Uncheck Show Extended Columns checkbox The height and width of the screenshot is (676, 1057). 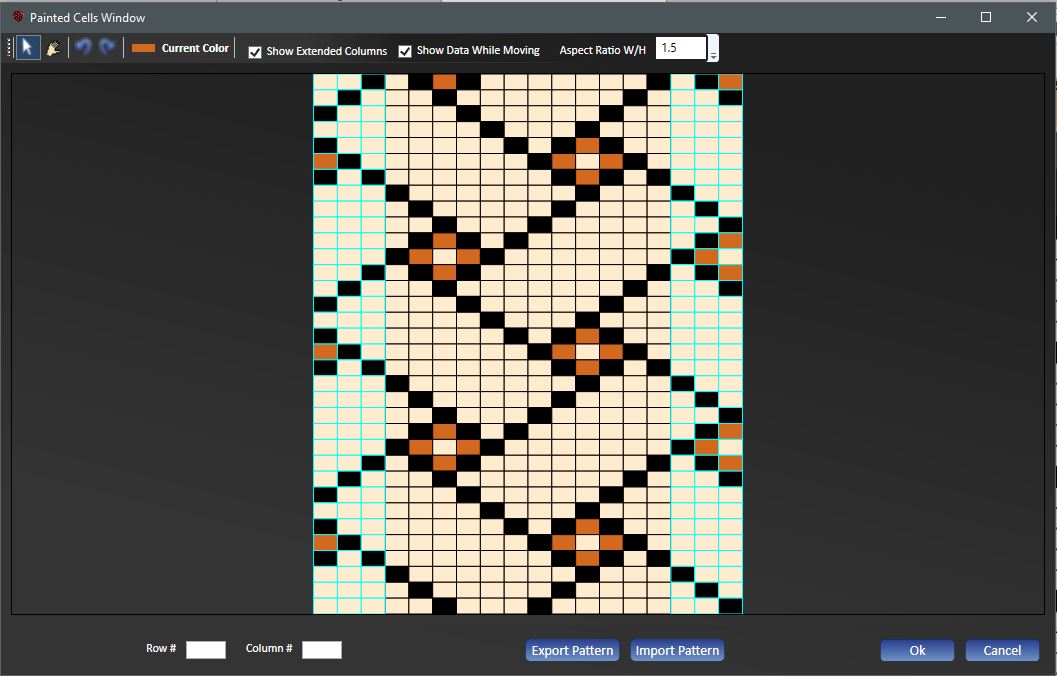pyautogui.click(x=255, y=52)
